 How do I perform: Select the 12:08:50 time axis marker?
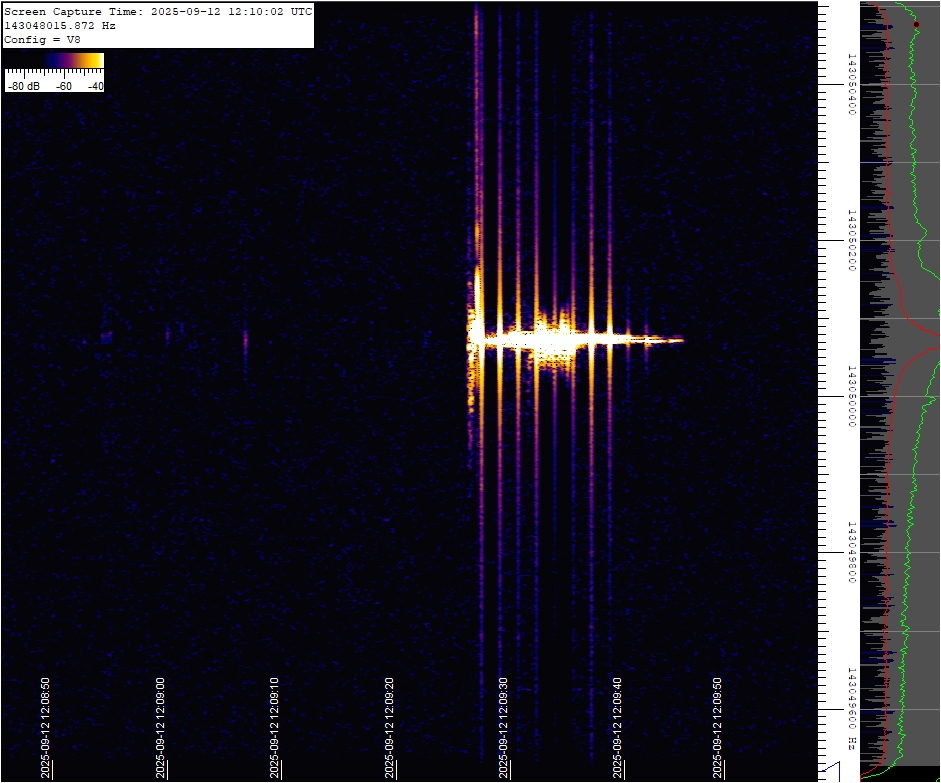(45, 728)
